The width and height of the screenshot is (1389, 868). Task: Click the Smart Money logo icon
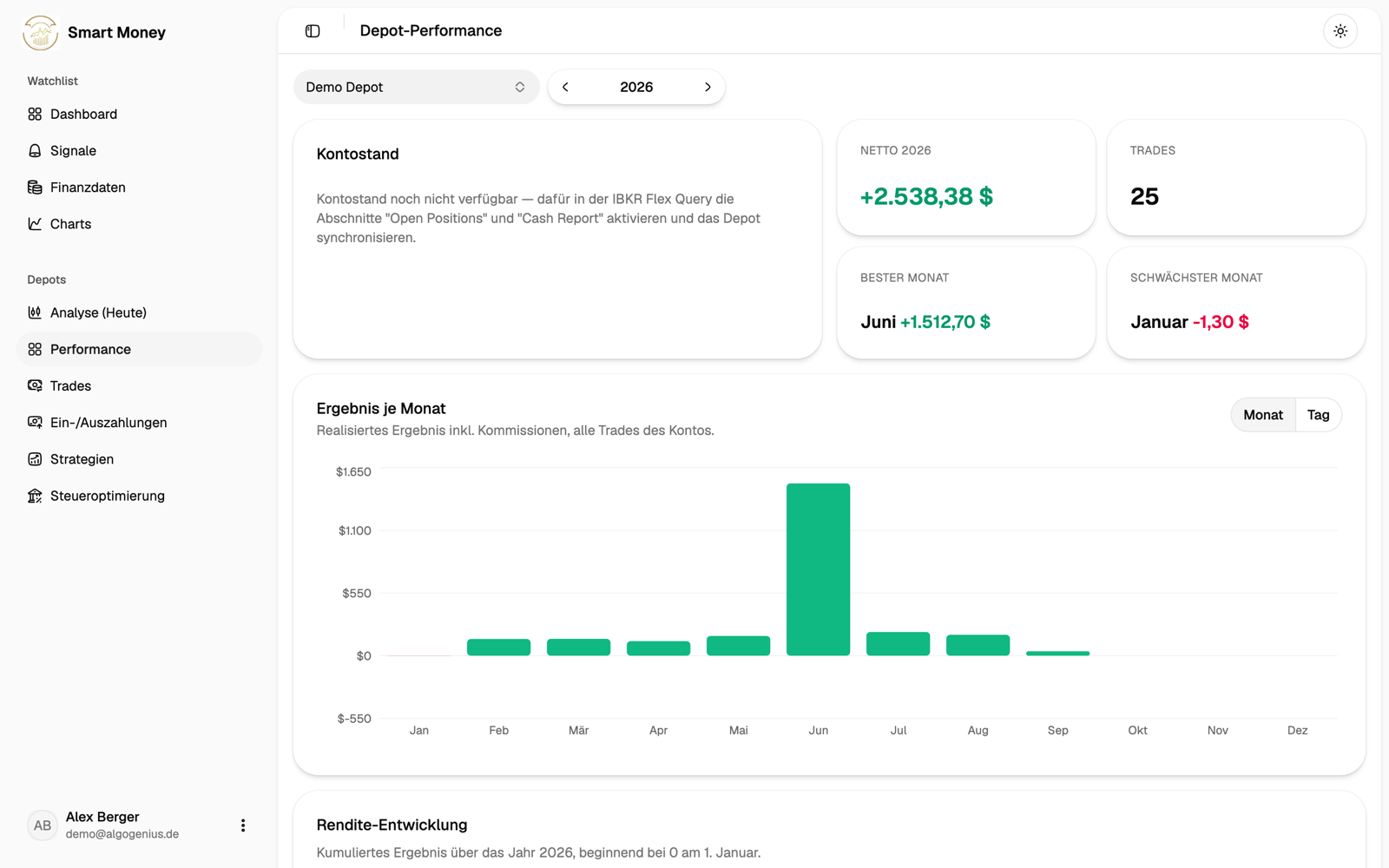point(40,33)
